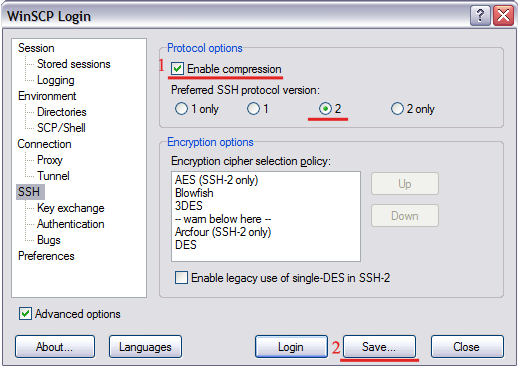
Task: Click the help question mark icon
Action: pos(480,15)
